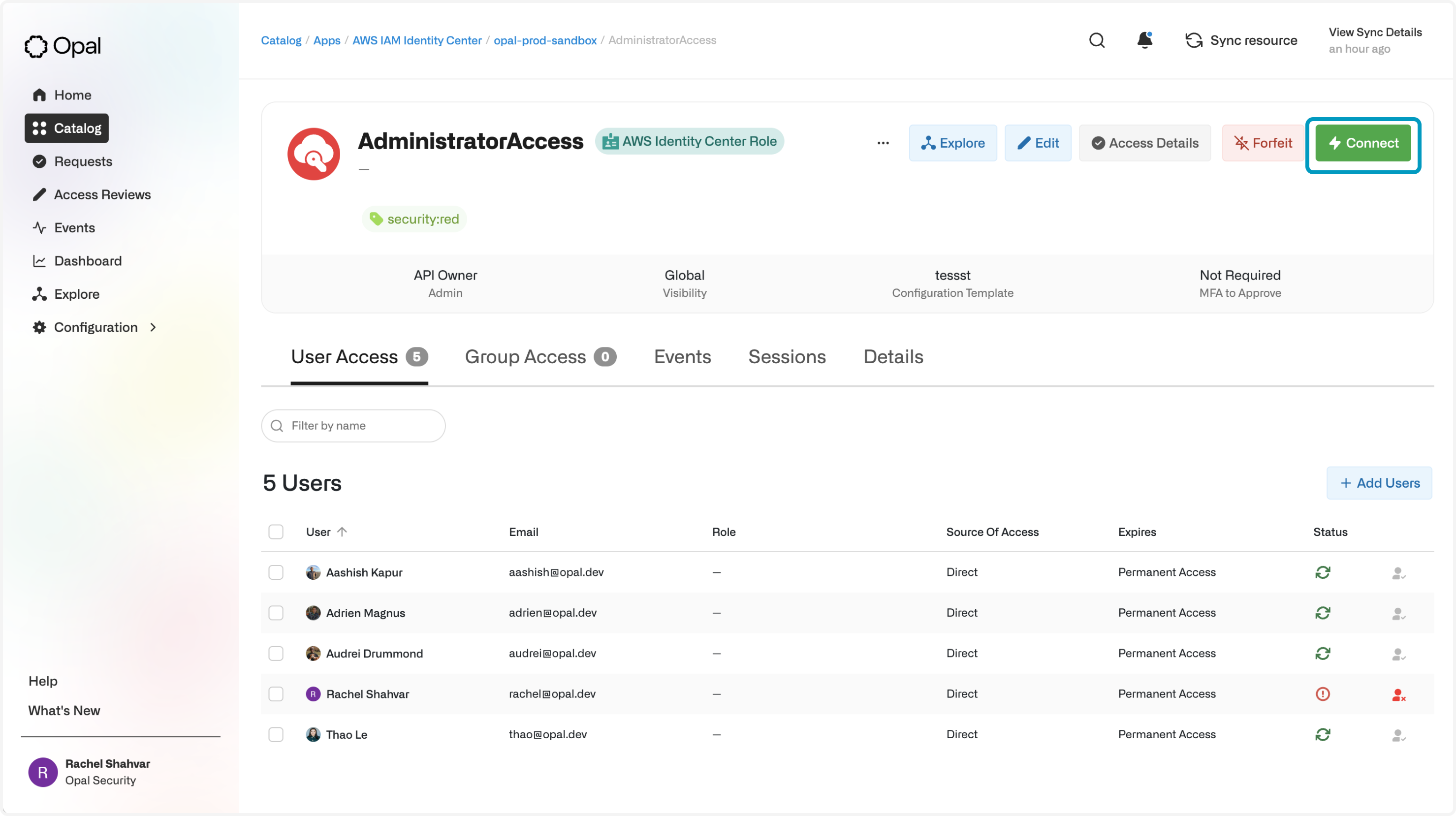Click the Connect button

[x=1363, y=143]
